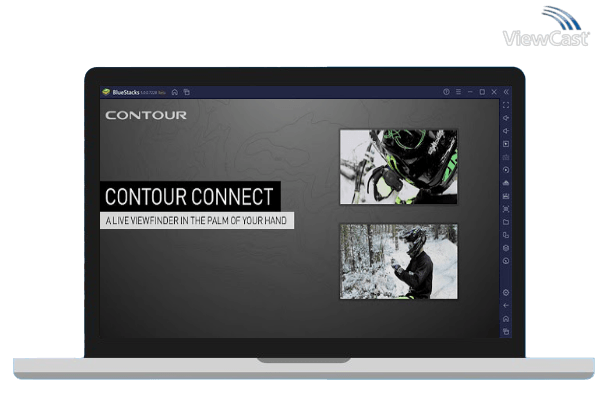Take a screenshot with the sidebar icon
Screen dimensions: 602x414
[x=506, y=209]
